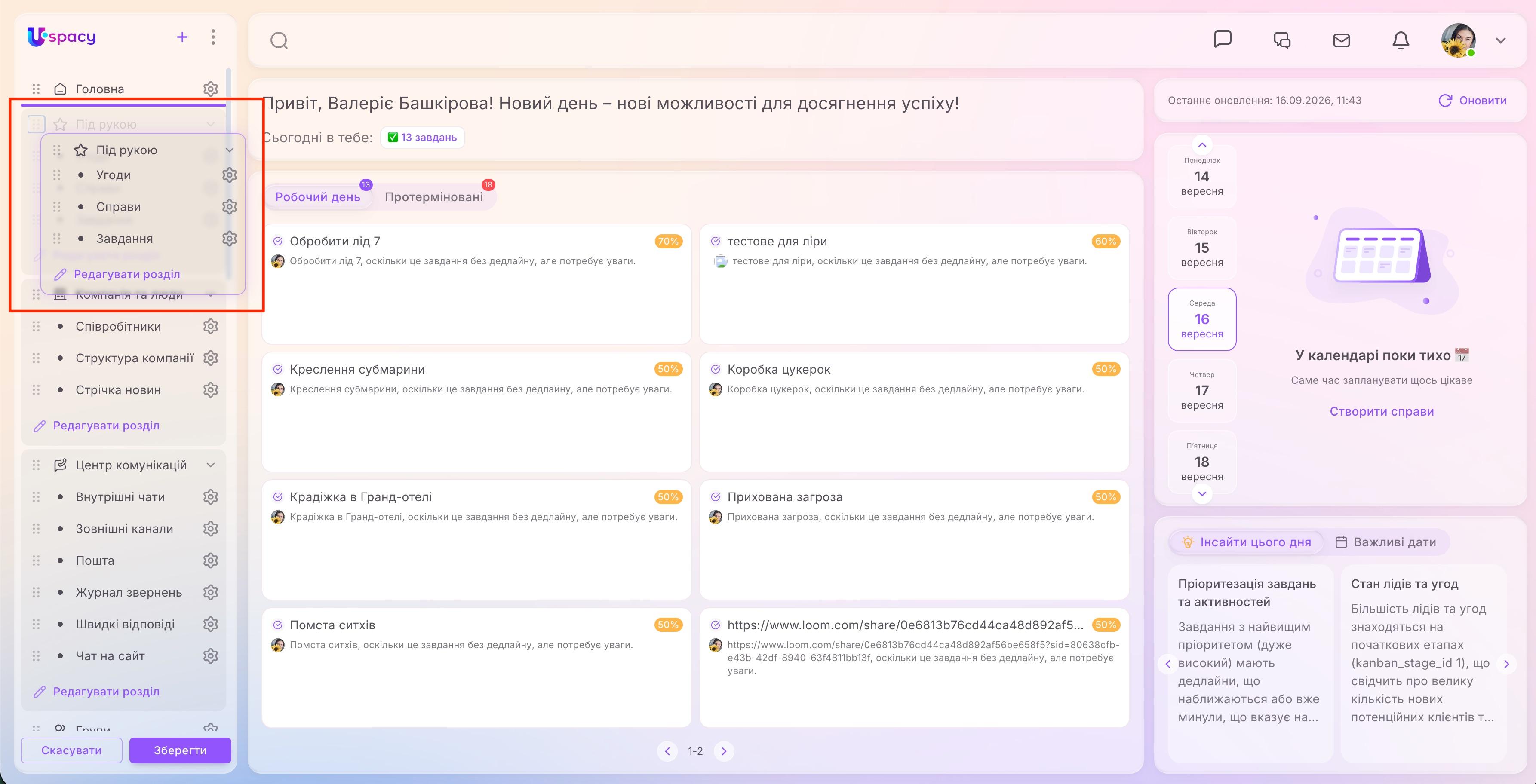Open settings gear for Швидкі відповіді
This screenshot has width=1536, height=784.
coord(210,624)
